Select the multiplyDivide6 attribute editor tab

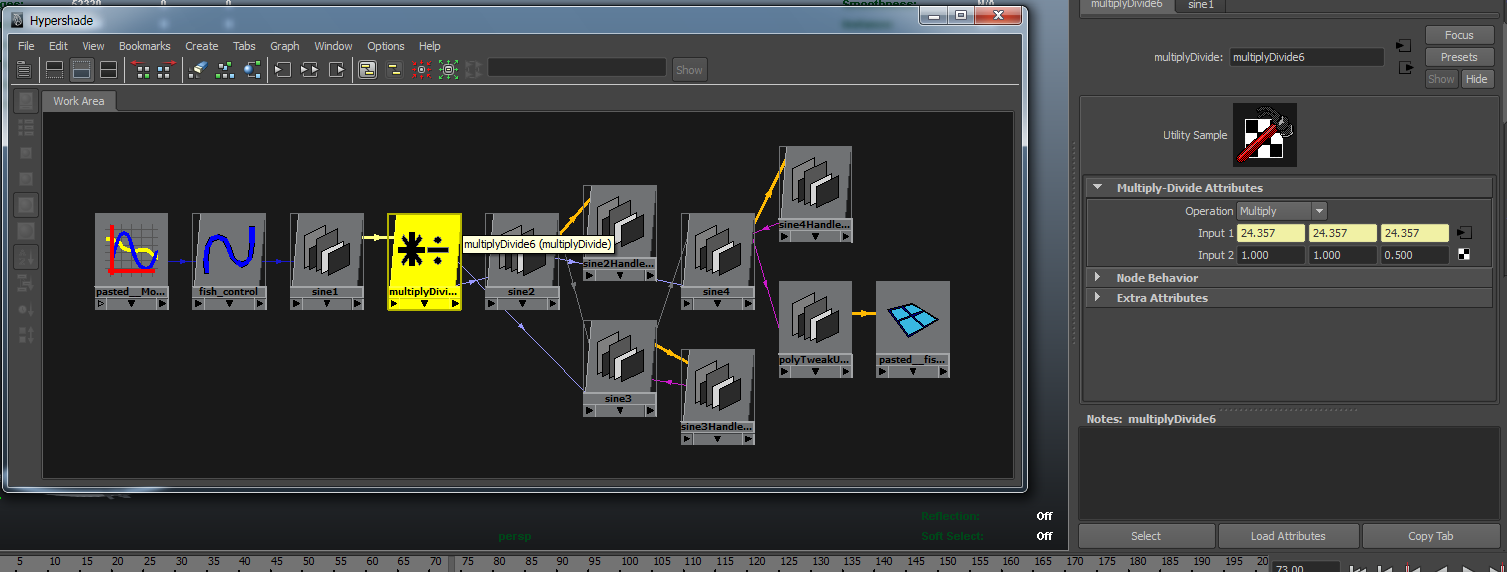pos(1126,5)
